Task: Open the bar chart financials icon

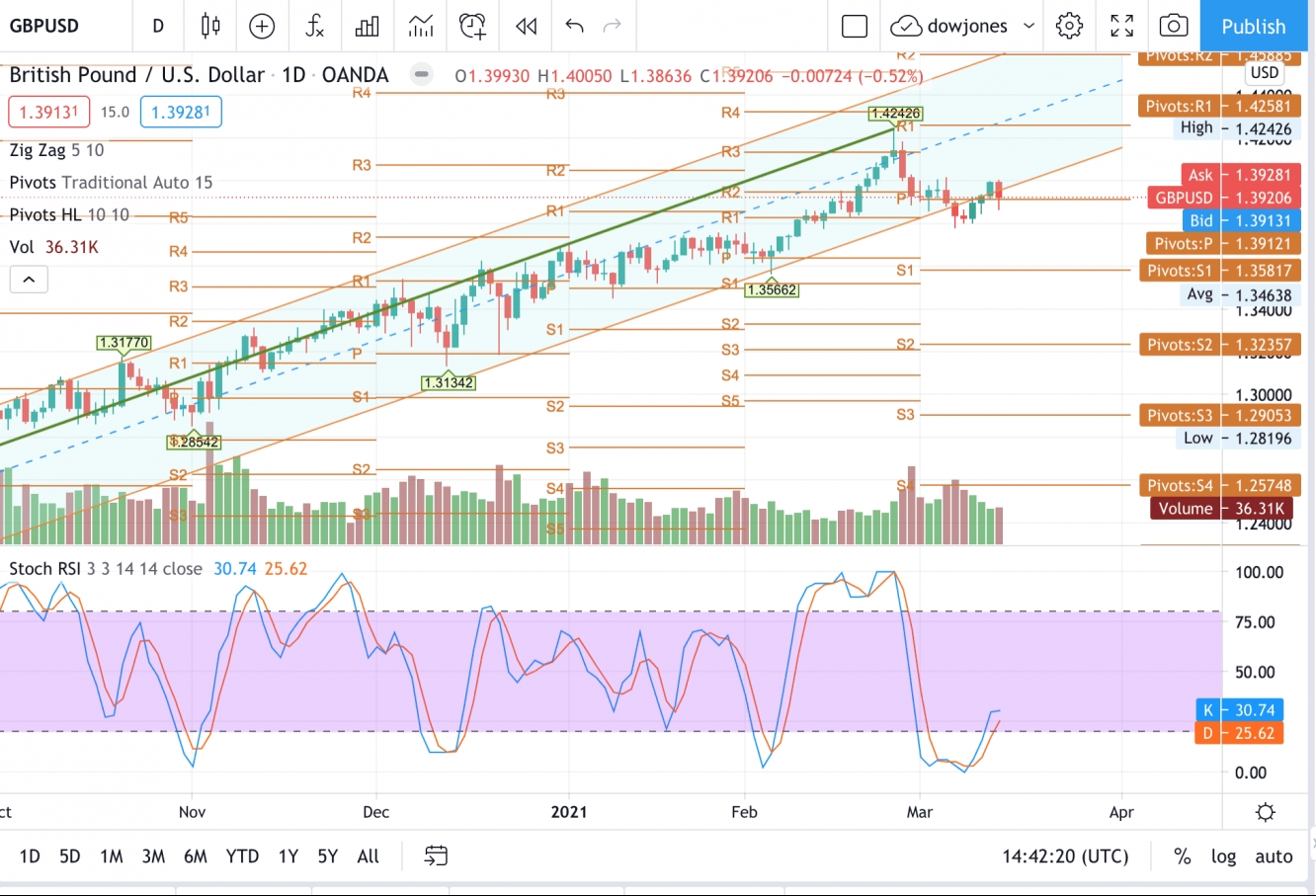Action: (x=368, y=26)
